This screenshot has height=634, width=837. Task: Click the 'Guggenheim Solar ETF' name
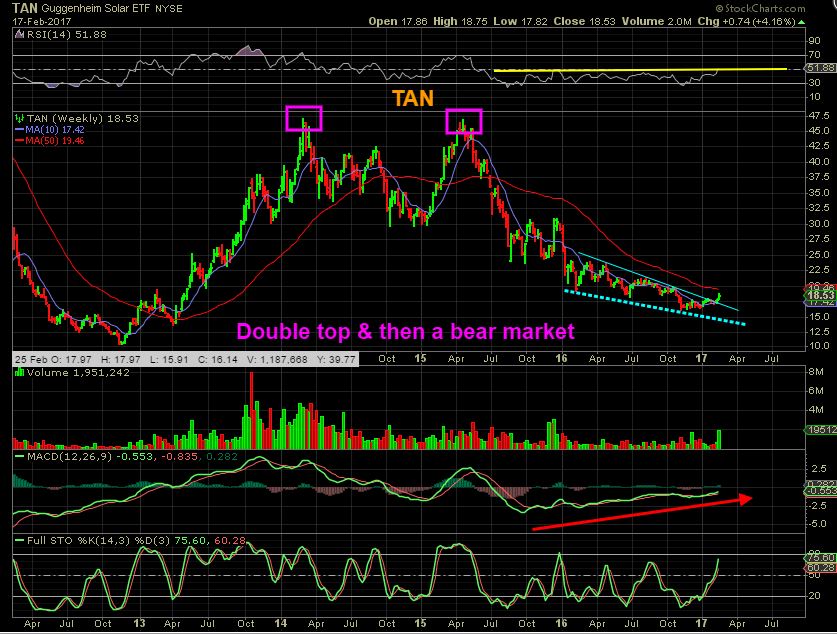[x=95, y=9]
